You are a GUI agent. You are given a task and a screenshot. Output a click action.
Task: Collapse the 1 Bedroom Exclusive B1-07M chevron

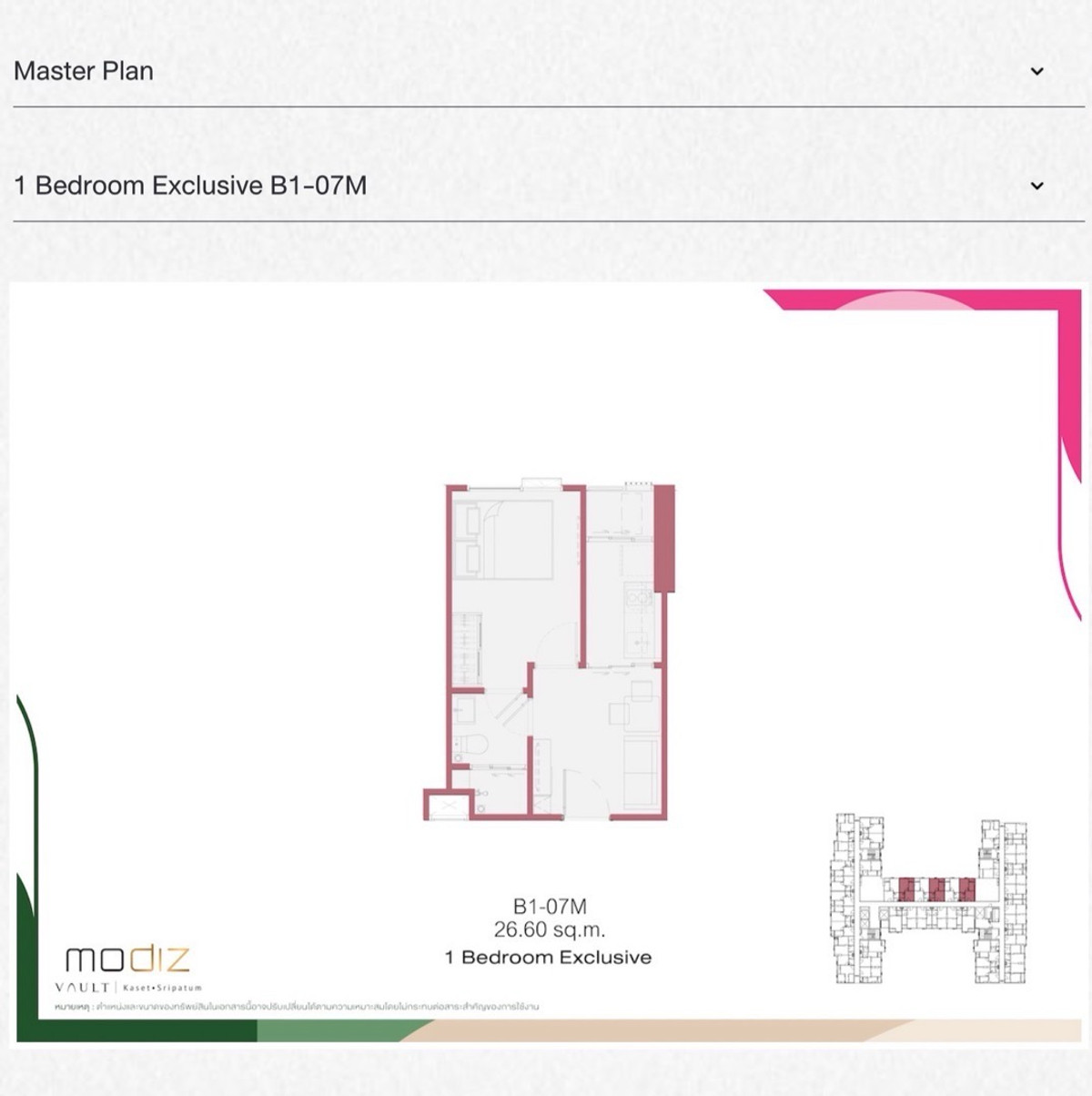pyautogui.click(x=1036, y=186)
